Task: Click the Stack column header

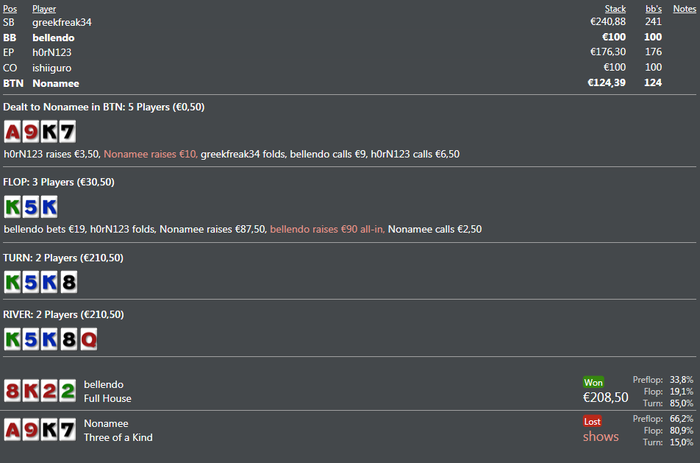Action: tap(615, 8)
